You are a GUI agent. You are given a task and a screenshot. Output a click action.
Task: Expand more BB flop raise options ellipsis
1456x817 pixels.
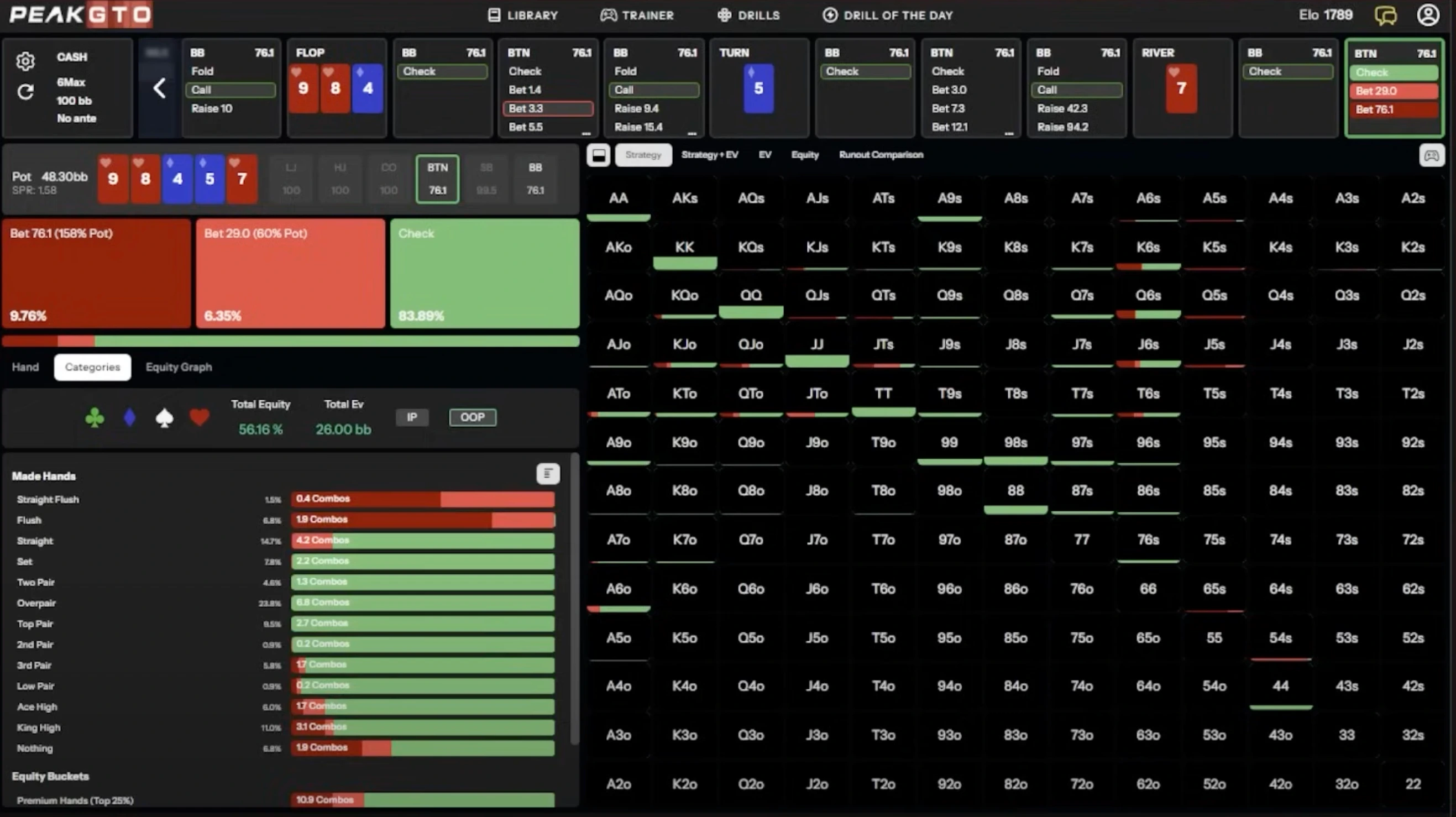[x=692, y=133]
